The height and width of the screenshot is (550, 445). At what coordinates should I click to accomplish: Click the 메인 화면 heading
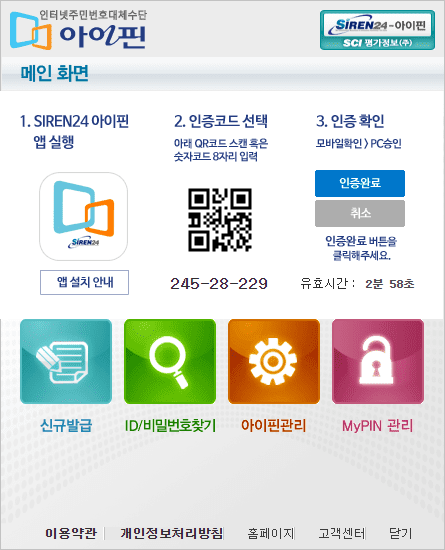54,73
